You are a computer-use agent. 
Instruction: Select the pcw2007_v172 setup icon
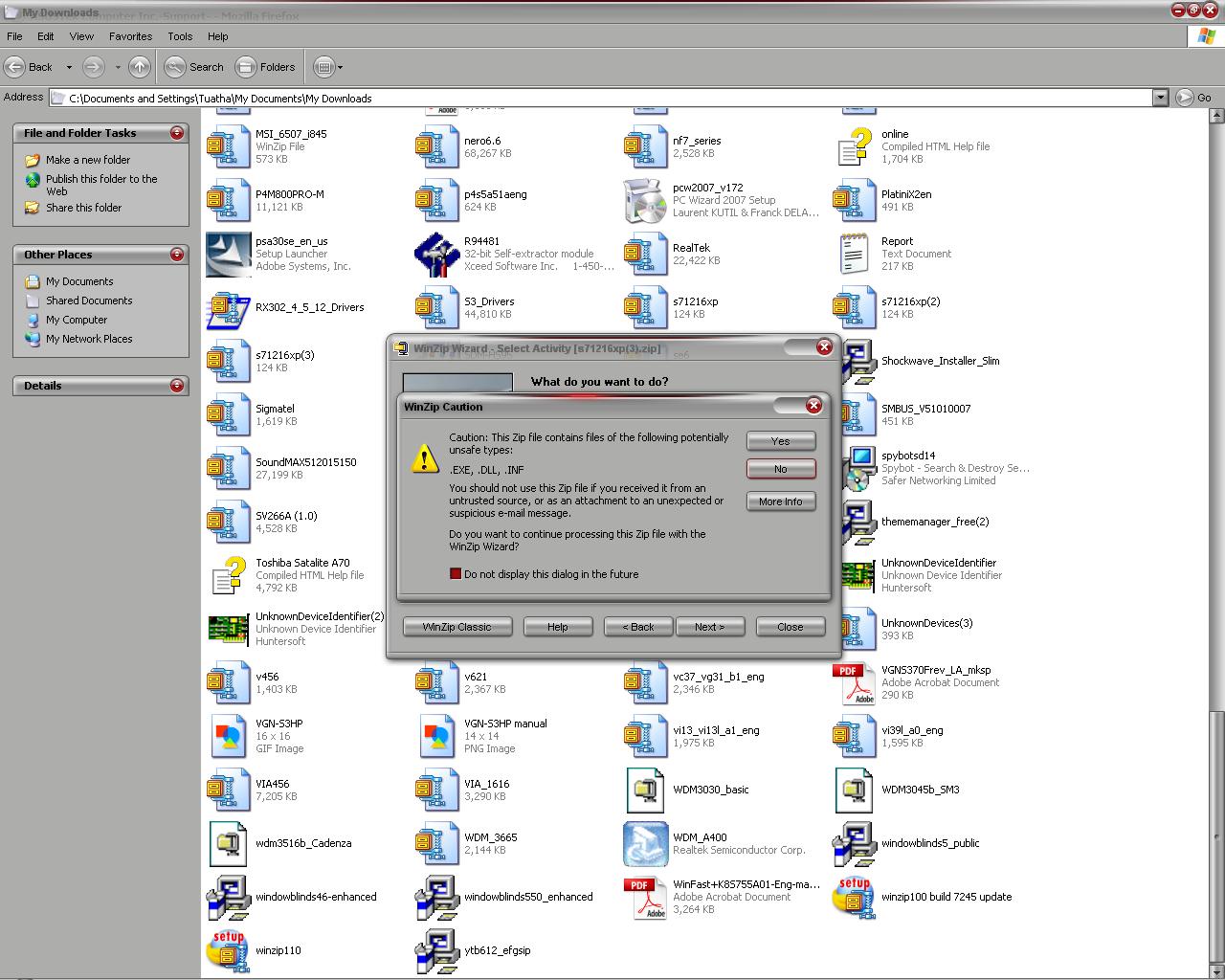646,200
